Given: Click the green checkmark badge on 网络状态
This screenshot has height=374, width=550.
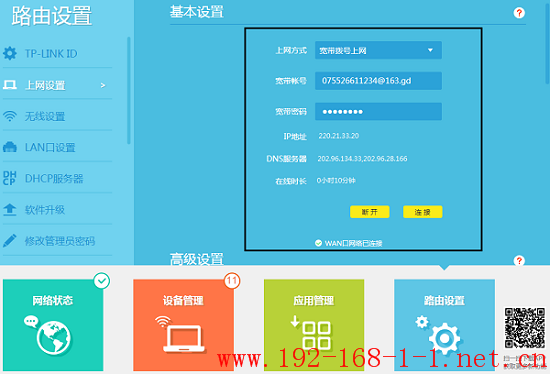Looking at the screenshot, I should (102, 281).
